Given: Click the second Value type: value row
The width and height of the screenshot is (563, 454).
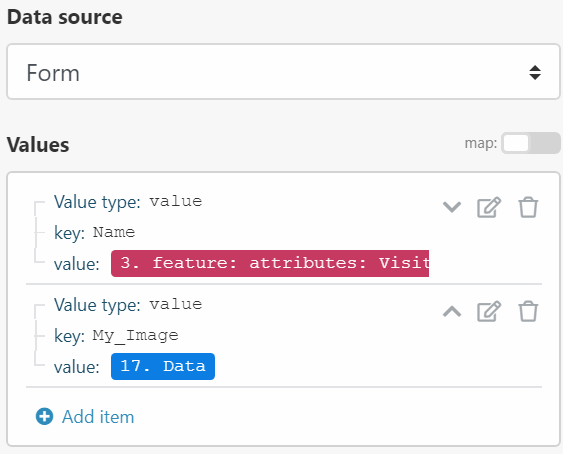Looking at the screenshot, I should coord(128,305).
